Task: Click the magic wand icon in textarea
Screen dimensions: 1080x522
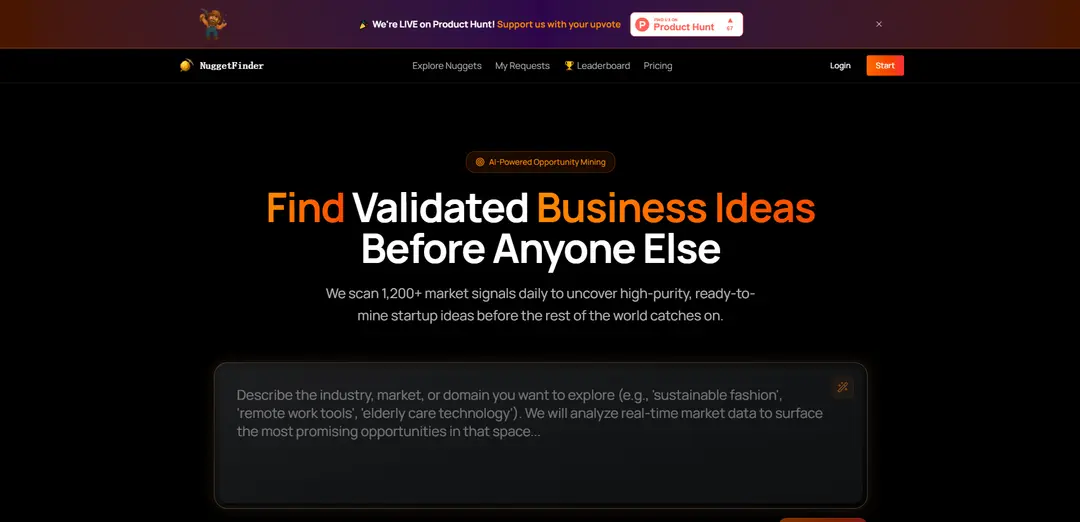Action: [842, 387]
